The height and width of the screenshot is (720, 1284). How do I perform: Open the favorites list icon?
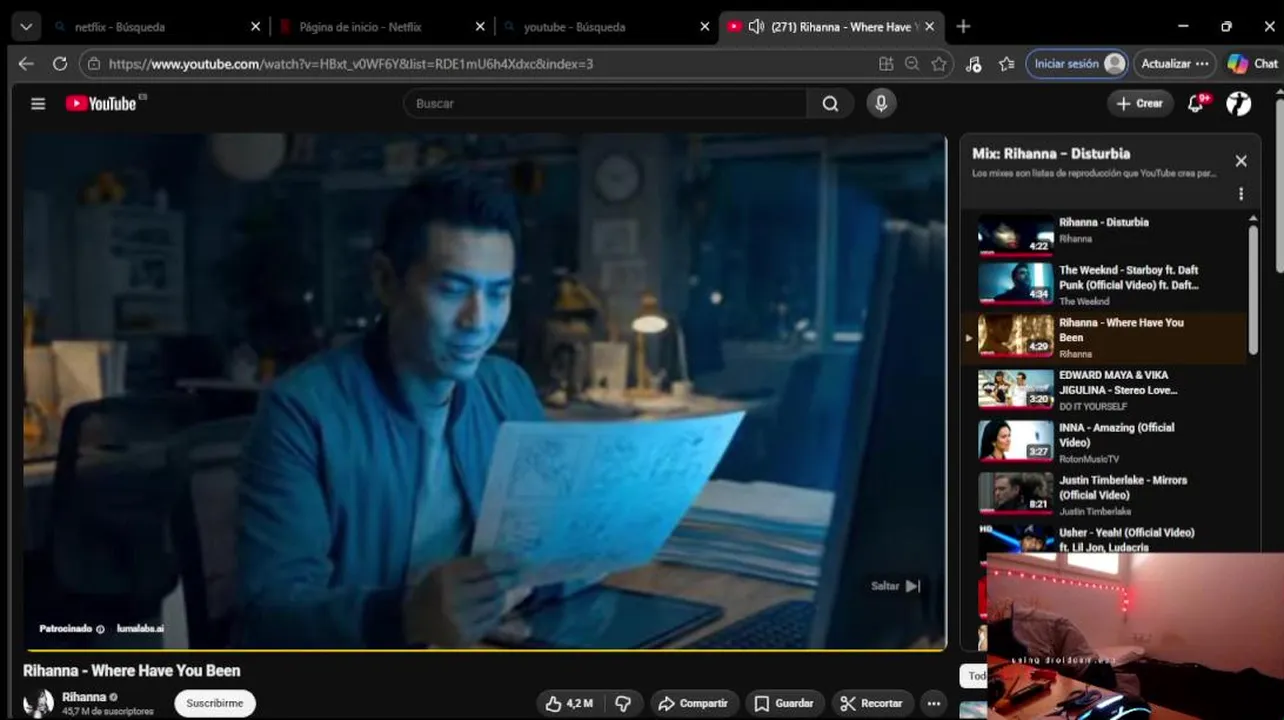tap(1007, 64)
